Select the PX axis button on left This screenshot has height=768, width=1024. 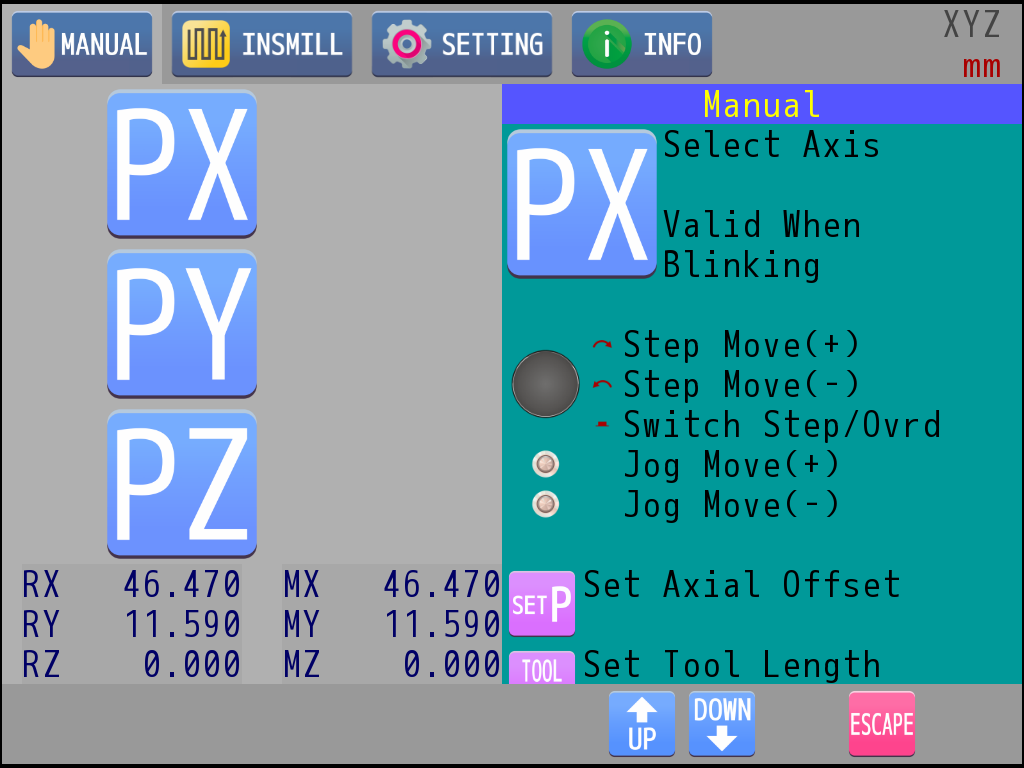pos(182,164)
